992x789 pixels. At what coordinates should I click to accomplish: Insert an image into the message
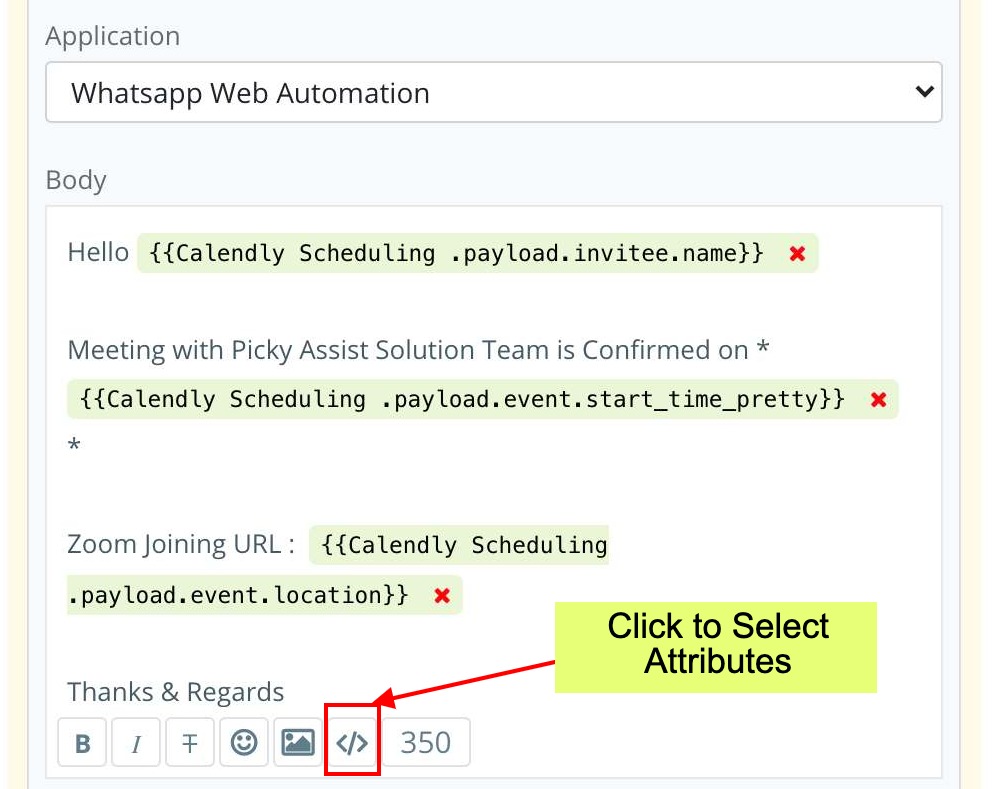pos(298,742)
